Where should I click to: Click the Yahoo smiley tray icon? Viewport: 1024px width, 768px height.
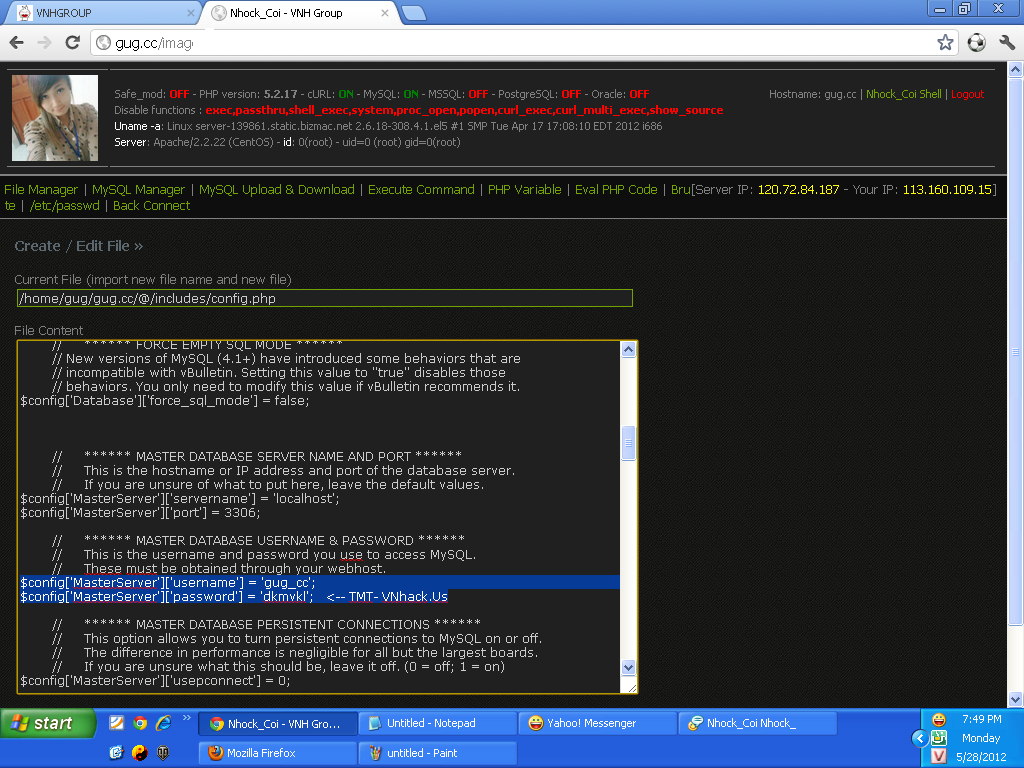tap(939, 720)
